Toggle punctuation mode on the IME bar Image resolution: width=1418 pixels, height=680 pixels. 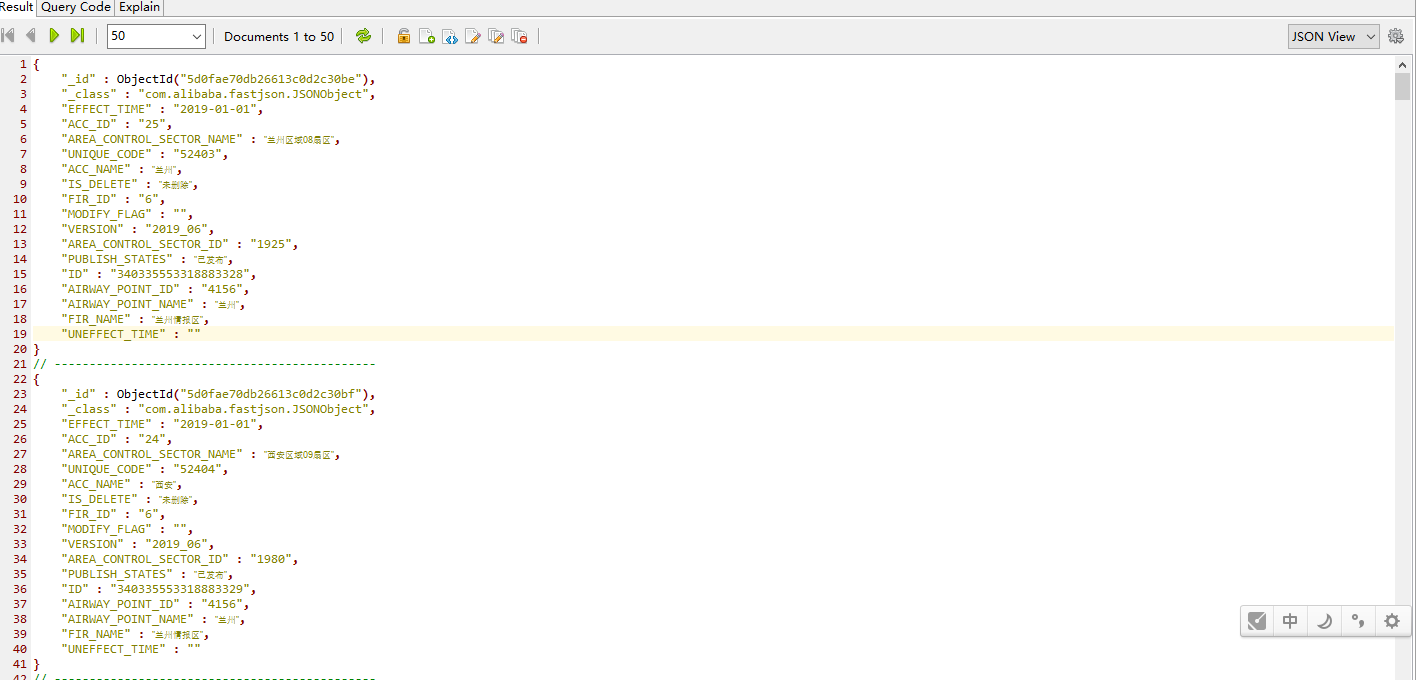click(x=1358, y=621)
